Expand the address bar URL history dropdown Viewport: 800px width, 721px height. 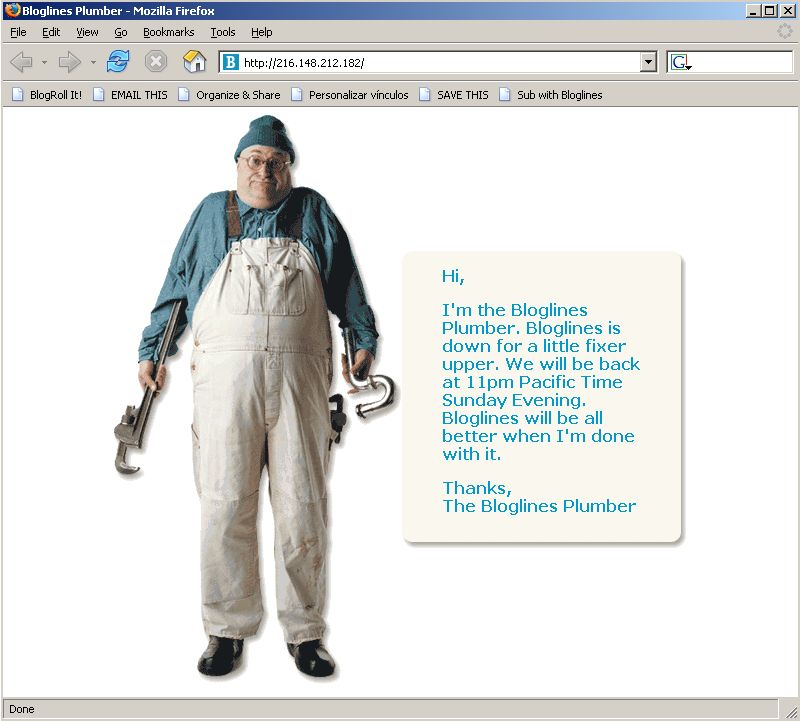tap(648, 62)
